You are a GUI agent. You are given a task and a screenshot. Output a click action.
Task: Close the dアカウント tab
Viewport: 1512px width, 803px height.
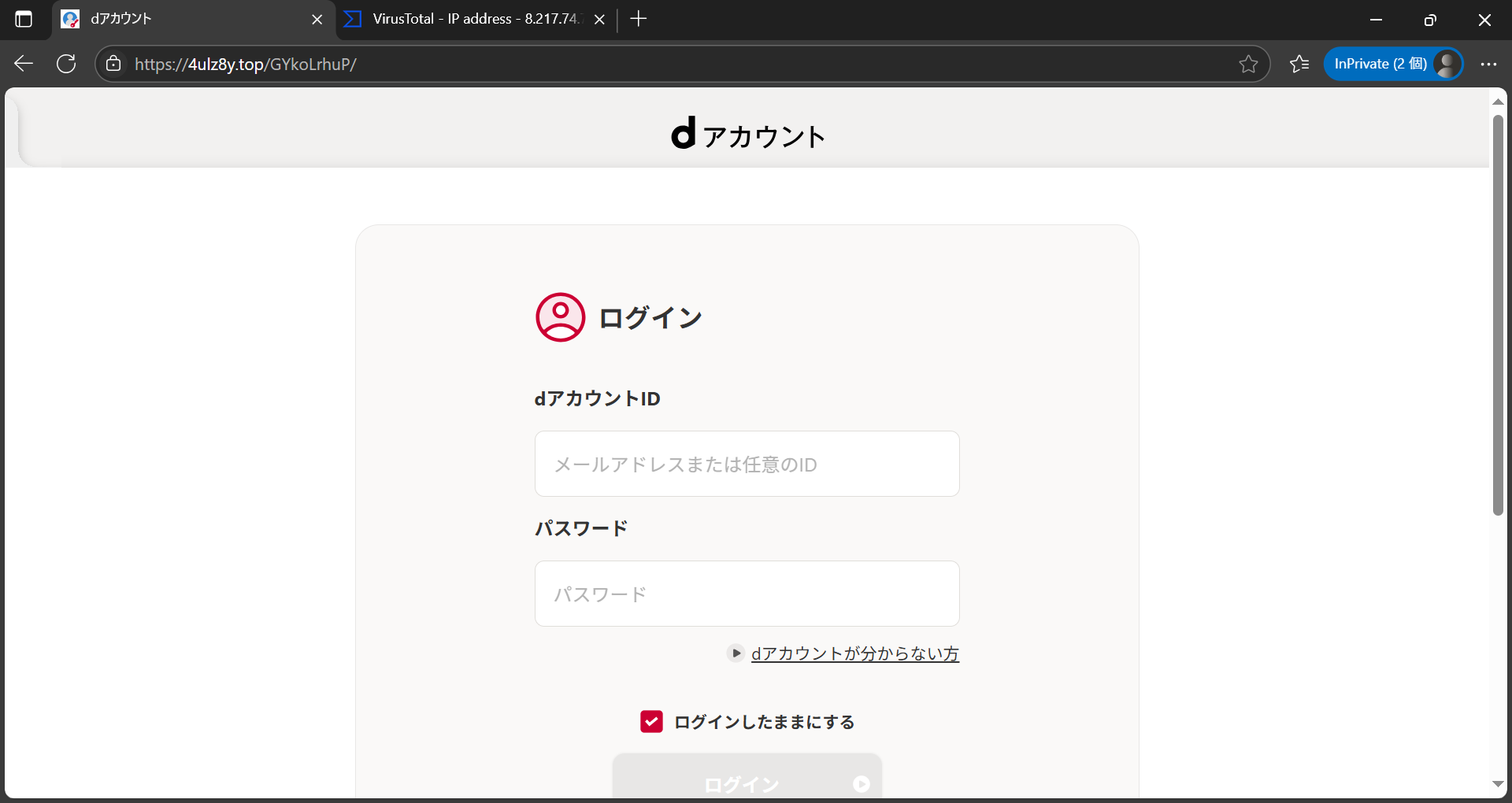pyautogui.click(x=317, y=20)
